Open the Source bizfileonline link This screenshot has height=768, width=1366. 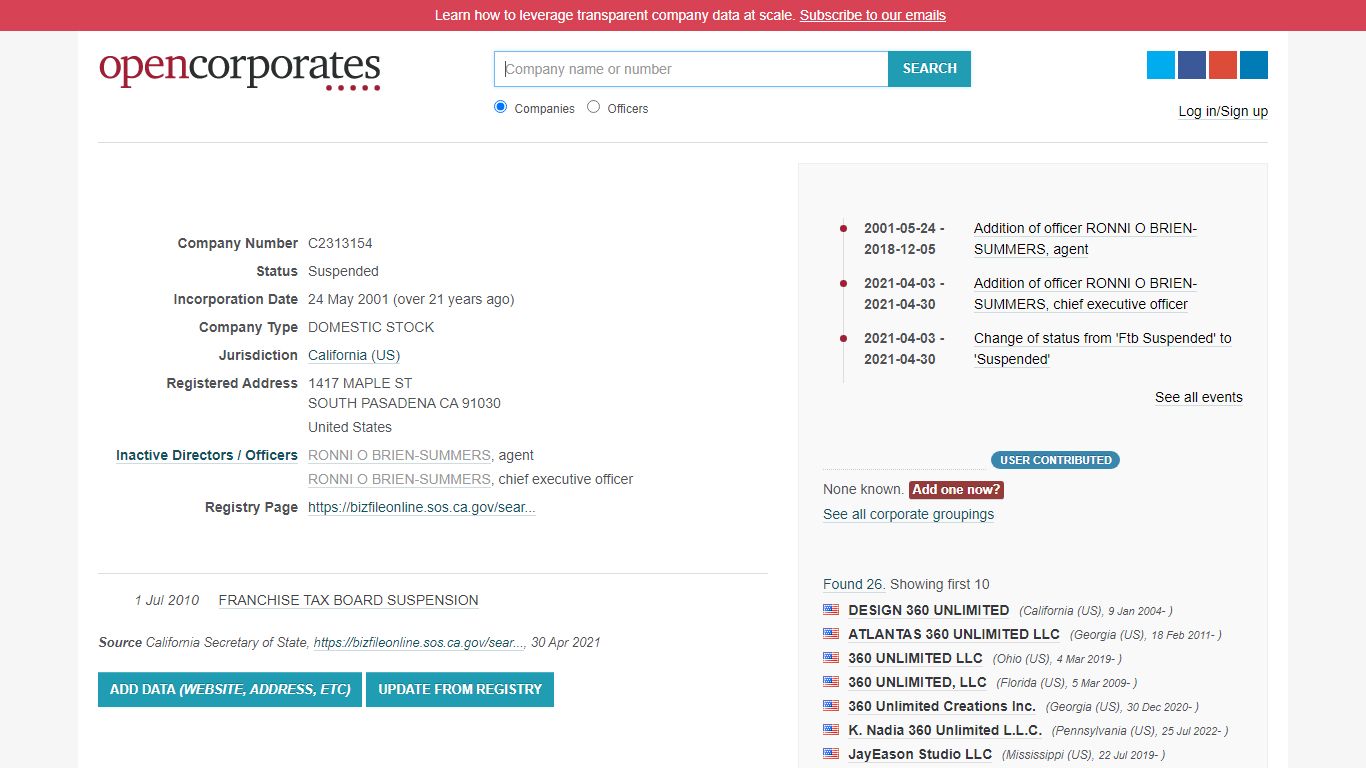[420, 643]
